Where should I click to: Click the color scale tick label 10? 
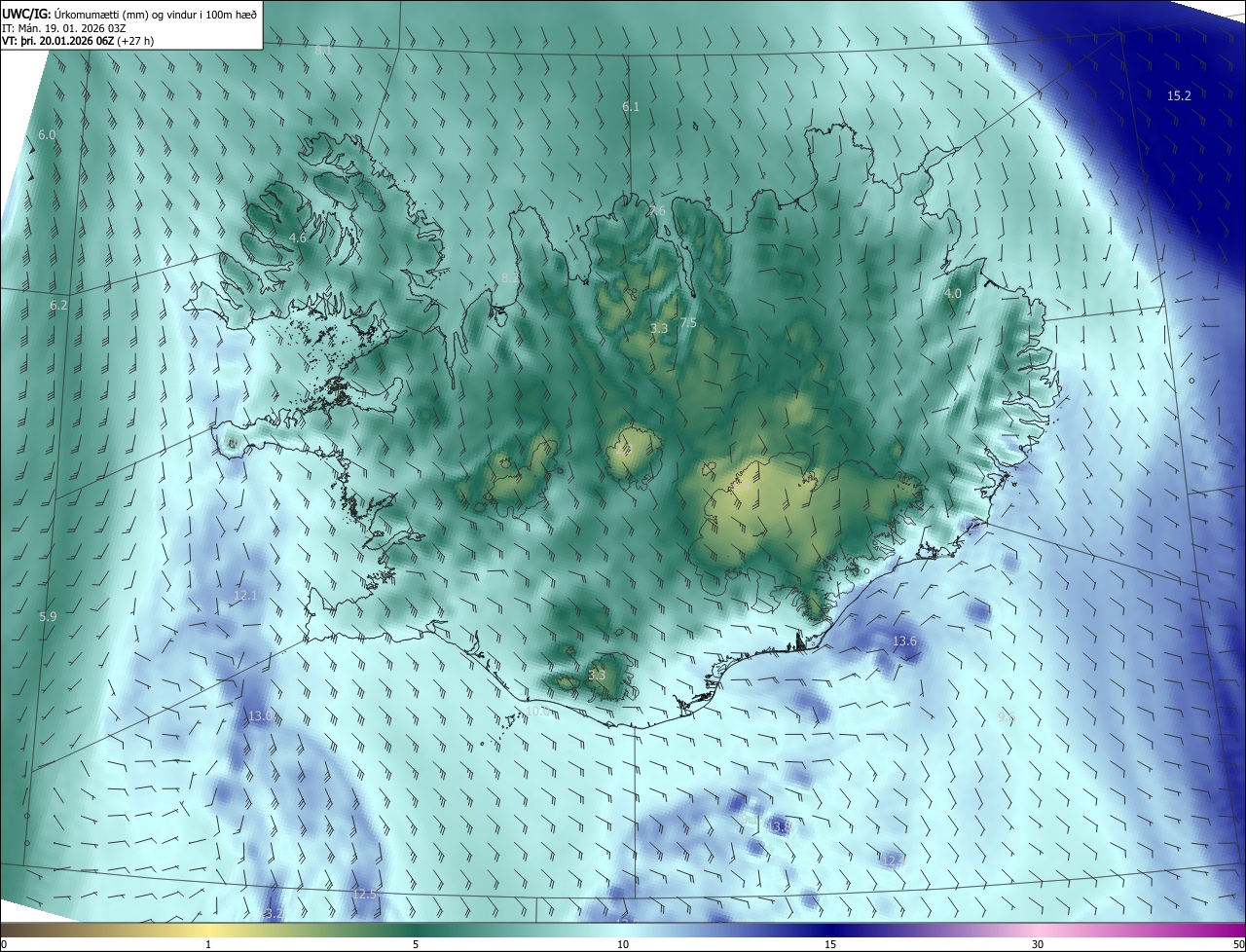point(623,944)
